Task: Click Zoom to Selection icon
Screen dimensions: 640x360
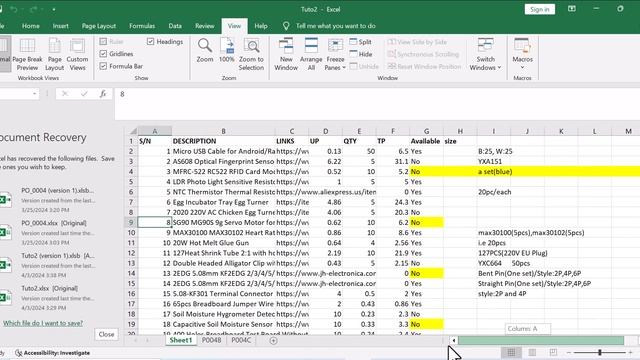Action: pyautogui.click(x=251, y=45)
